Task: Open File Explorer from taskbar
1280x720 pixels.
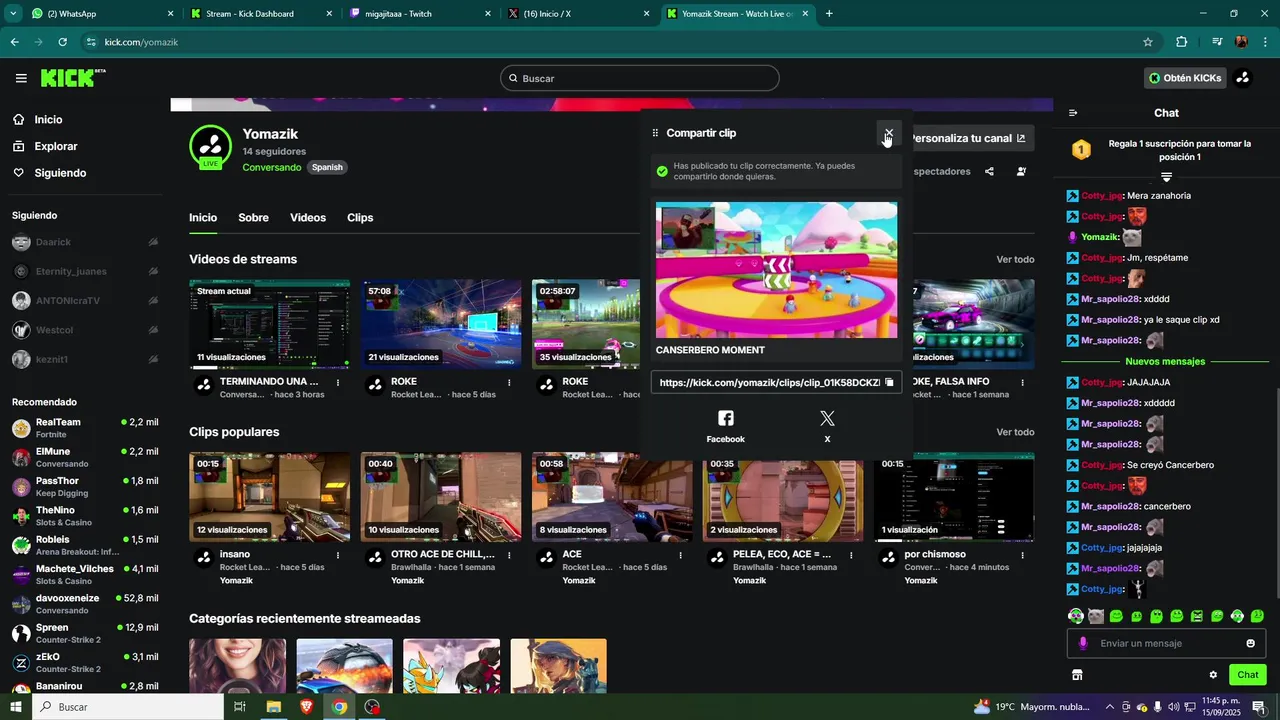Action: [x=273, y=707]
